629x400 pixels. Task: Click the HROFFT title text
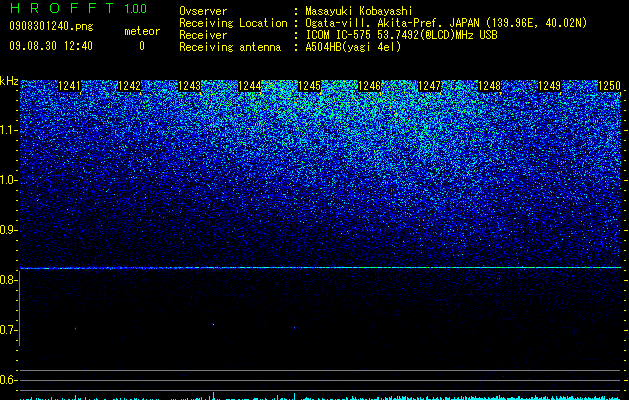point(61,8)
